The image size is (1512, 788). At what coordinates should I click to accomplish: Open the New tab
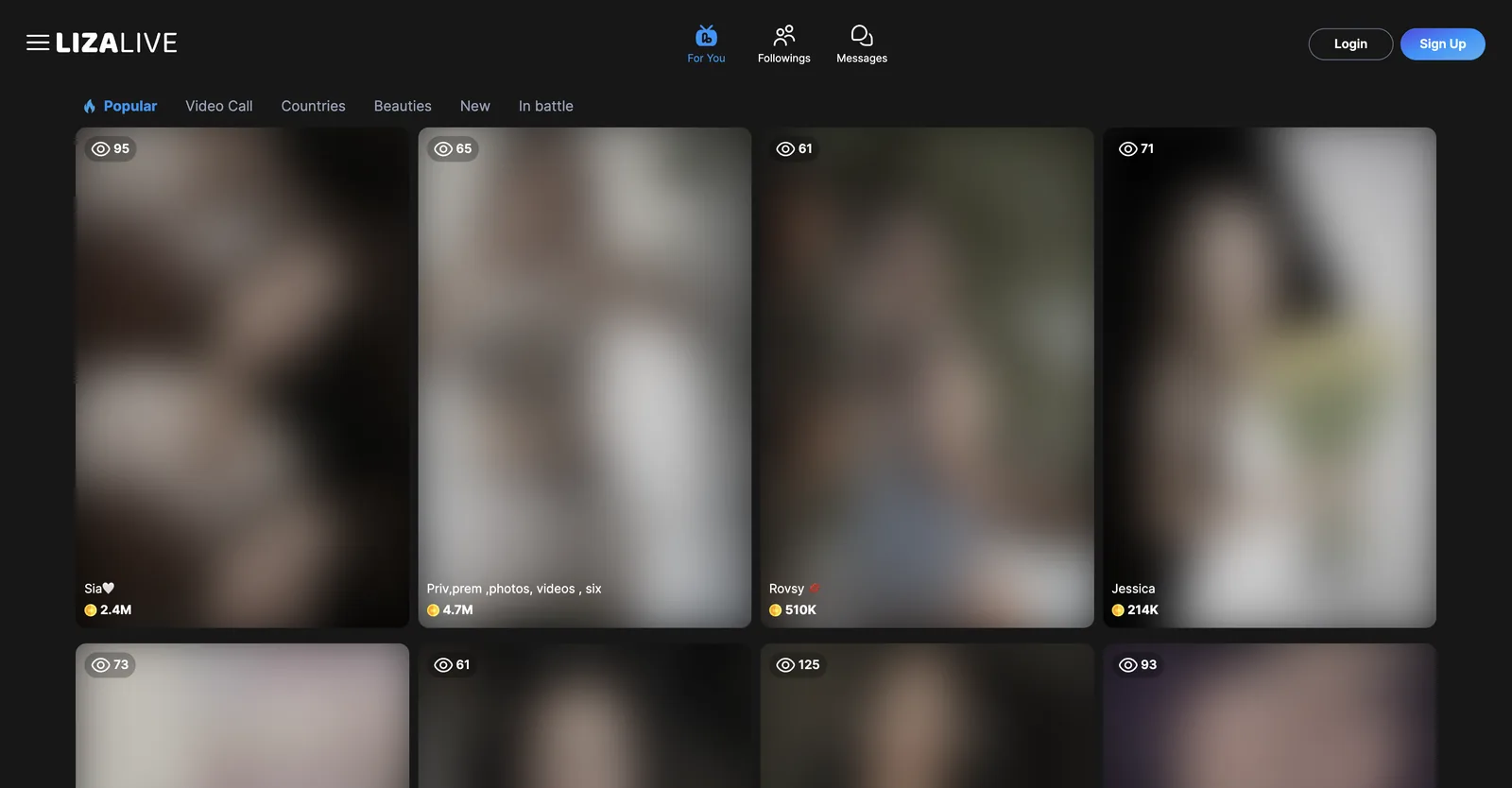point(475,106)
